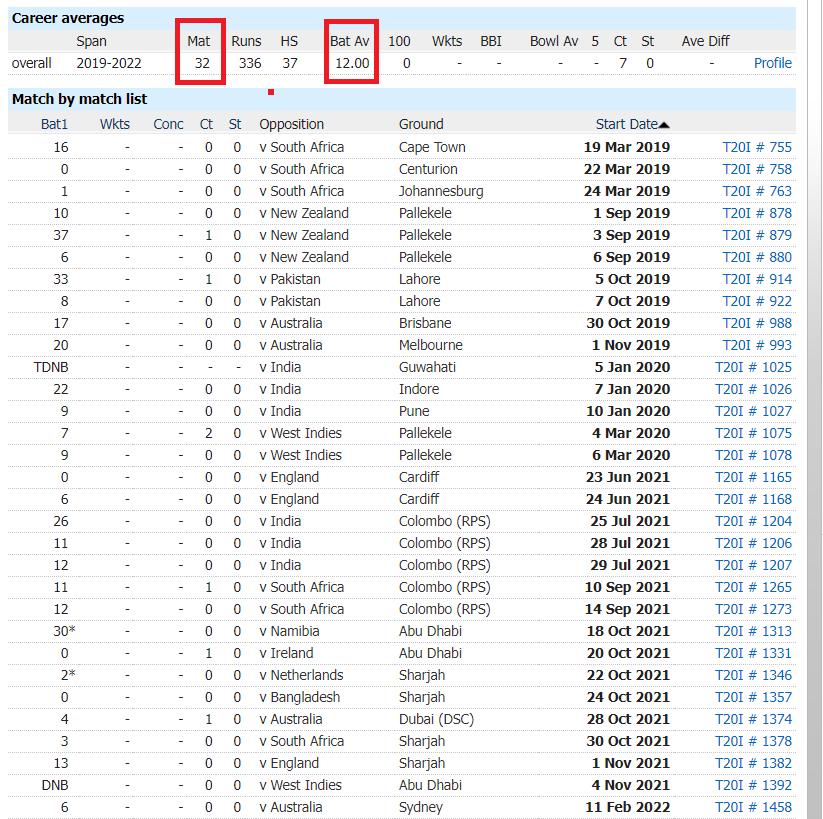
Task: Open match link T20I # 922
Action: [x=757, y=301]
